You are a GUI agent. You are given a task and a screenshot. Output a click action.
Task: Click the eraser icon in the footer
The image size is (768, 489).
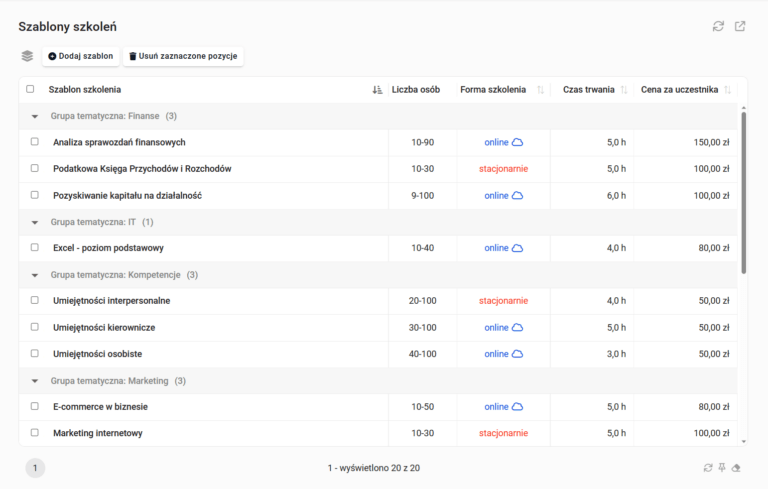tap(737, 467)
